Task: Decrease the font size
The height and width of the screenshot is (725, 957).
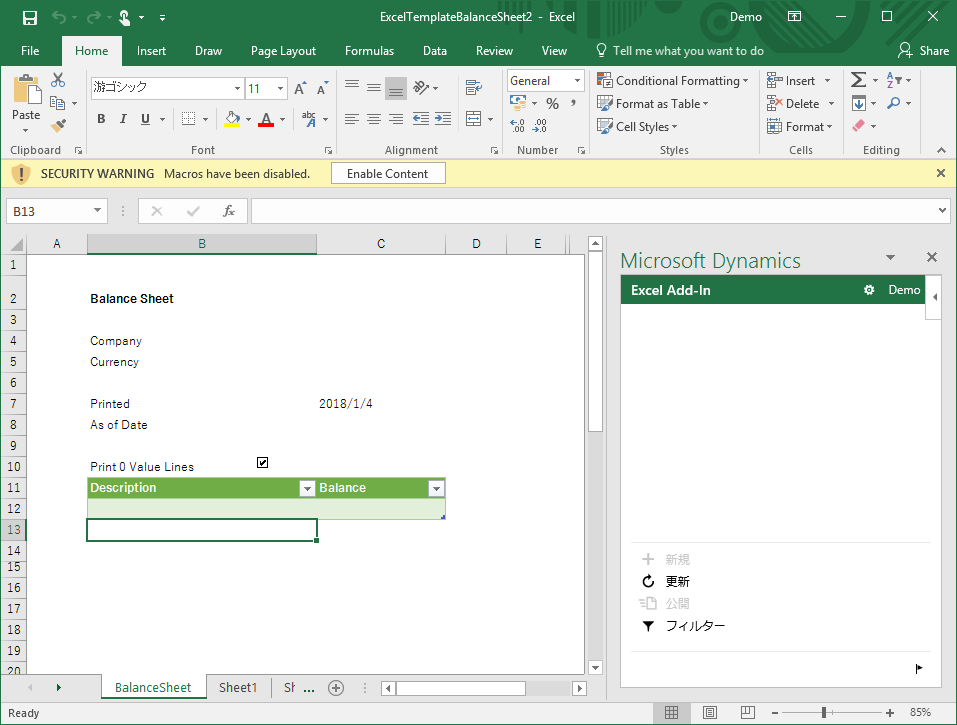Action: click(322, 88)
